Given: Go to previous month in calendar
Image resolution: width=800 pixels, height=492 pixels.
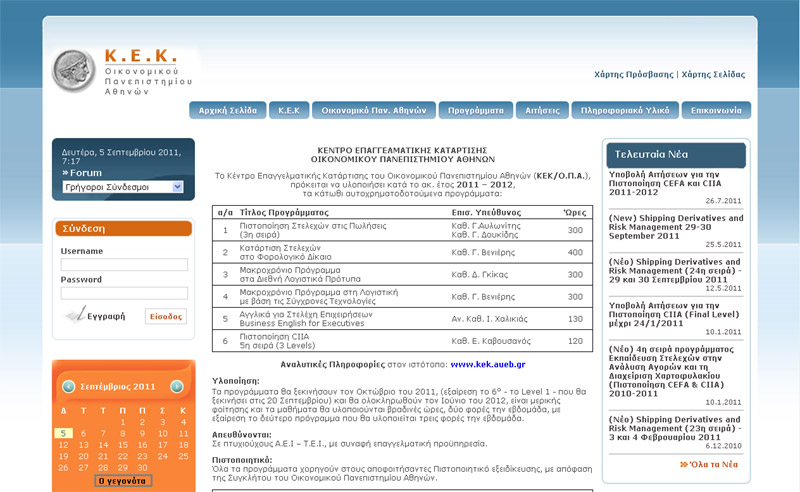Looking at the screenshot, I should (x=68, y=386).
